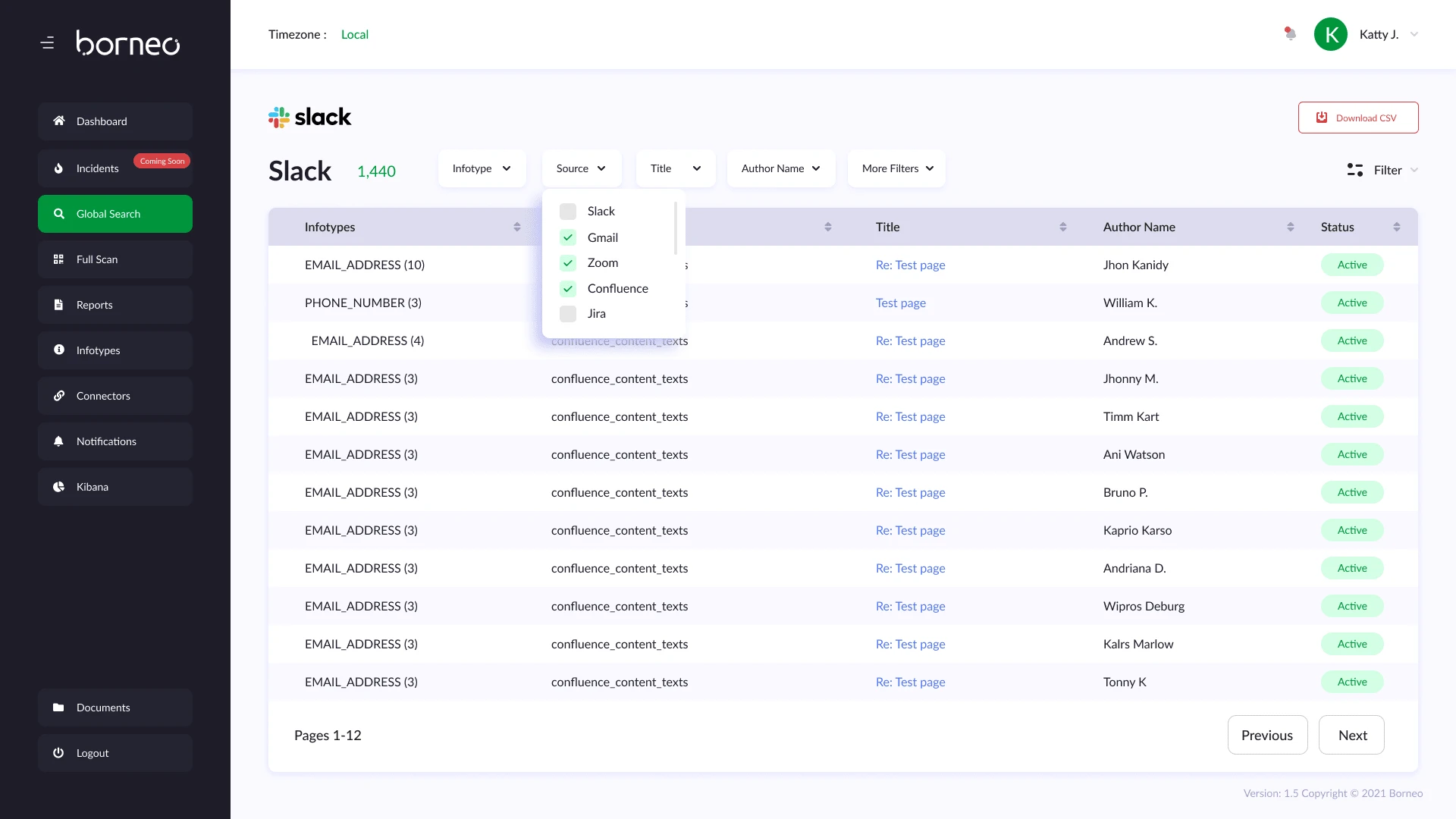Enable the Jira source checkbox
1456x819 pixels.
click(x=568, y=314)
